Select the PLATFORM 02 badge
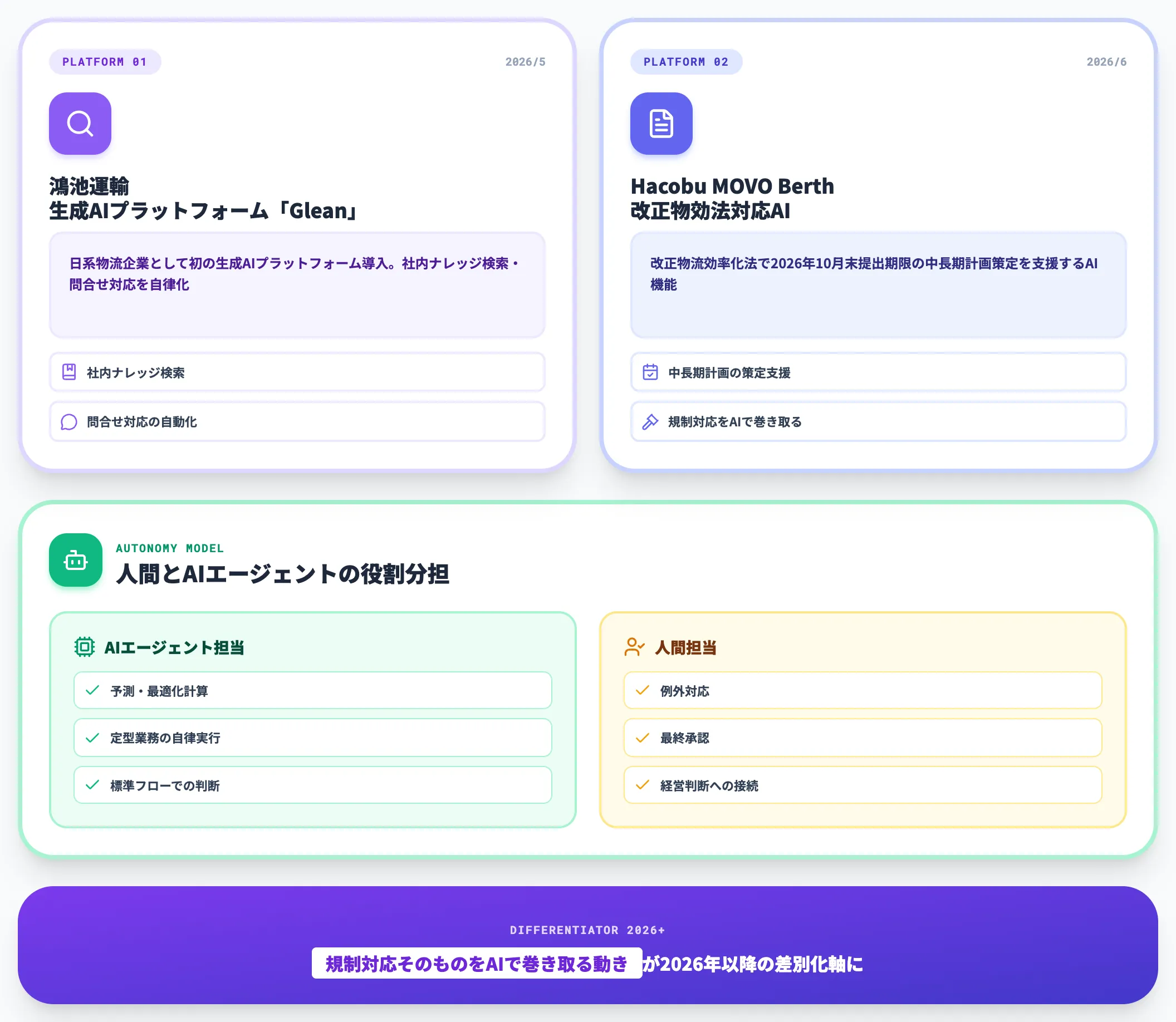Viewport: 1176px width, 1022px height. (x=687, y=62)
